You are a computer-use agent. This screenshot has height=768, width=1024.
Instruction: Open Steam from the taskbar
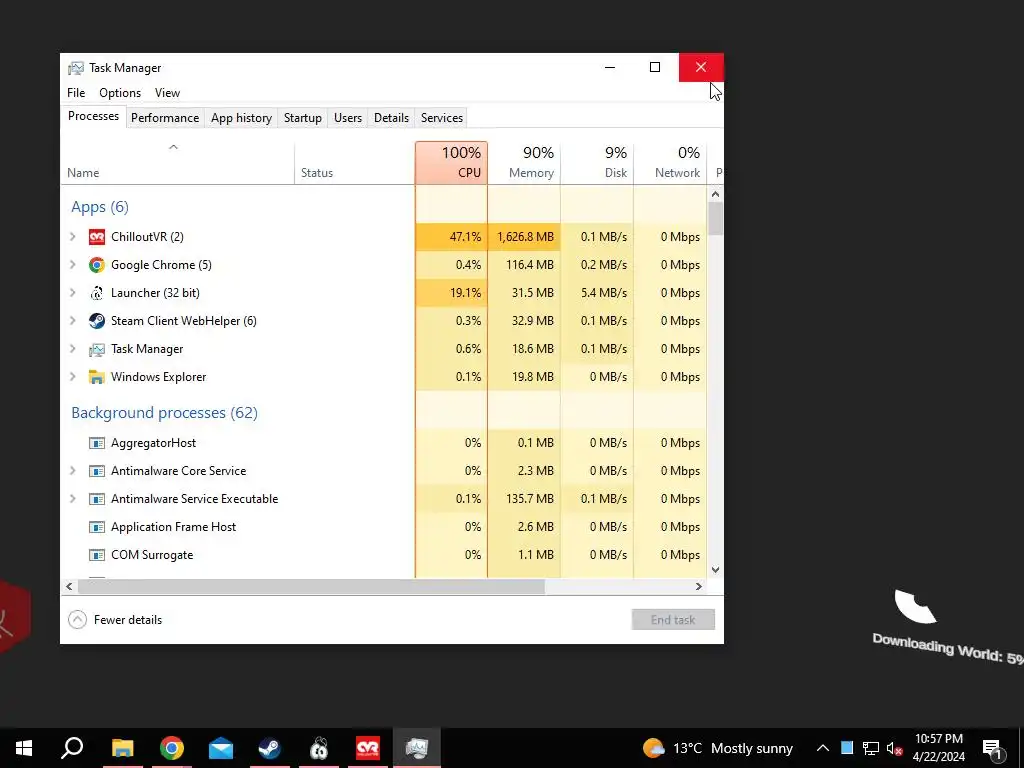click(269, 748)
